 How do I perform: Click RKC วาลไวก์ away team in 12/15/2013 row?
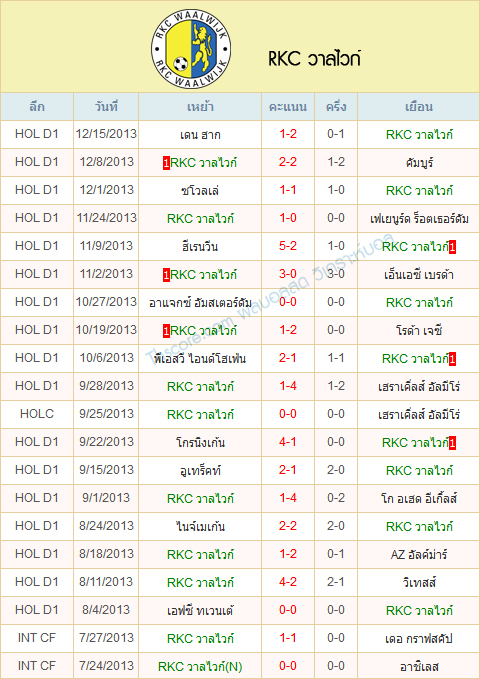pyautogui.click(x=419, y=135)
